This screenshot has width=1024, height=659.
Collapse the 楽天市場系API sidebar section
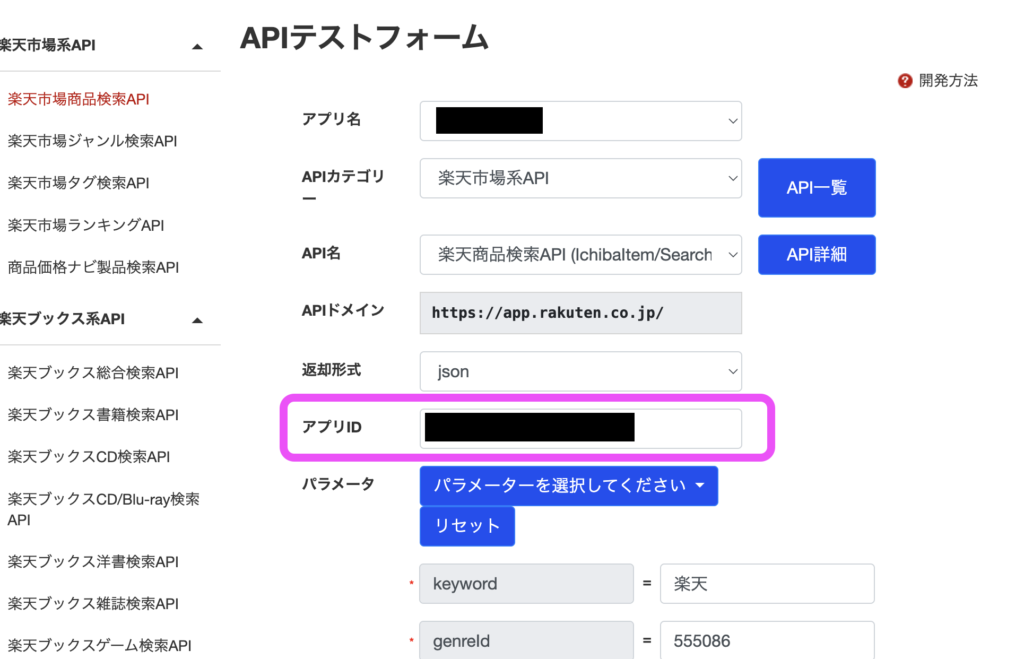tap(197, 46)
